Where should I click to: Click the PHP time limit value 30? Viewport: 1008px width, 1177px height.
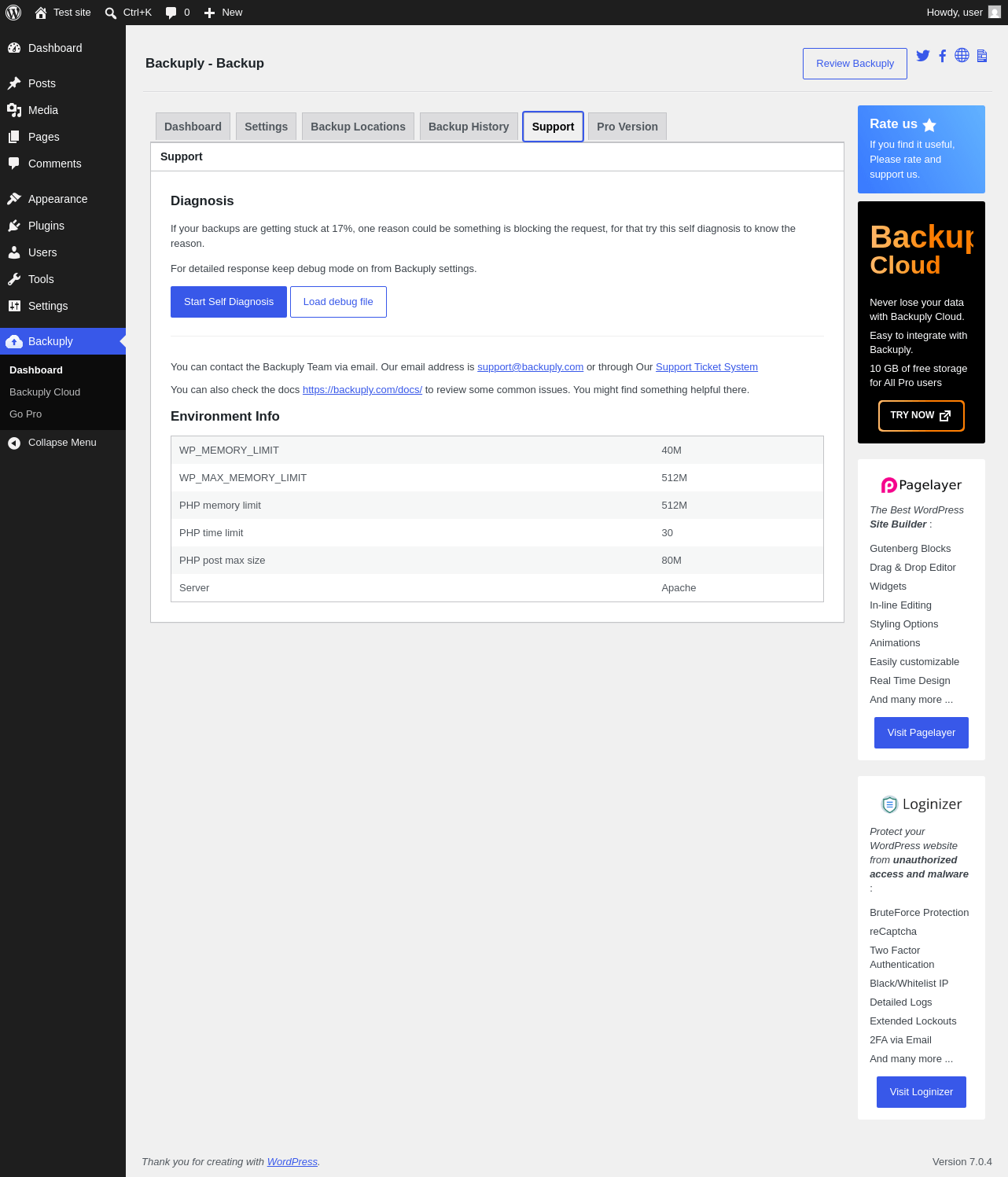tap(668, 533)
